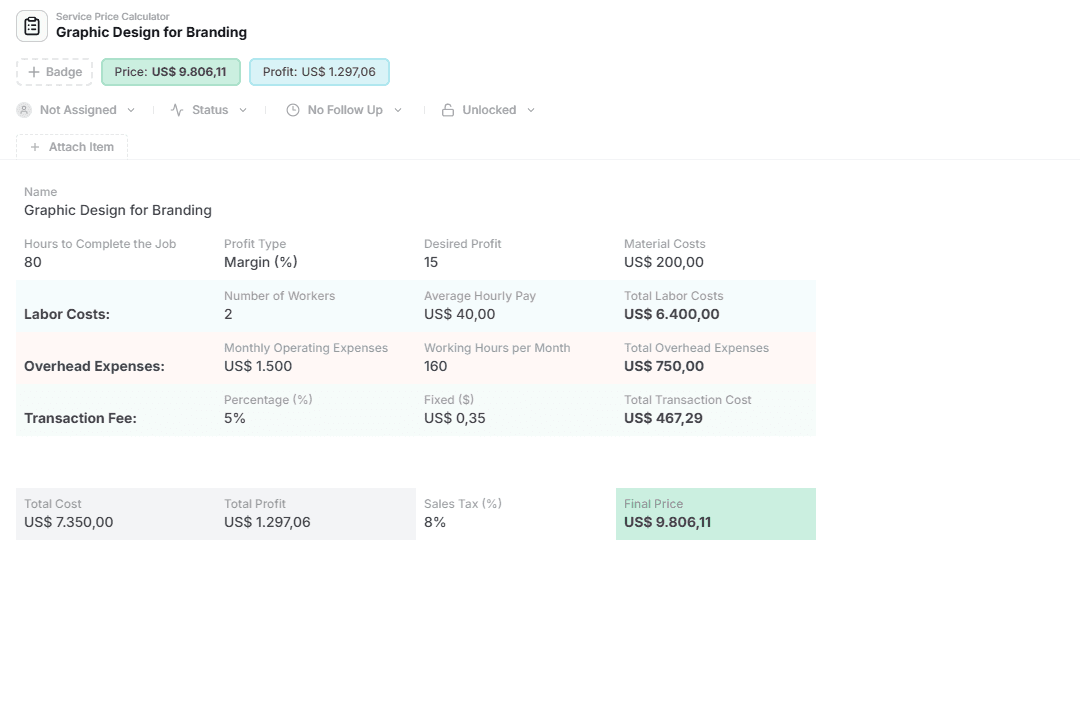Click Total Overhead Expenses US$ 750,00
This screenshot has width=1080, height=720.
click(x=664, y=367)
